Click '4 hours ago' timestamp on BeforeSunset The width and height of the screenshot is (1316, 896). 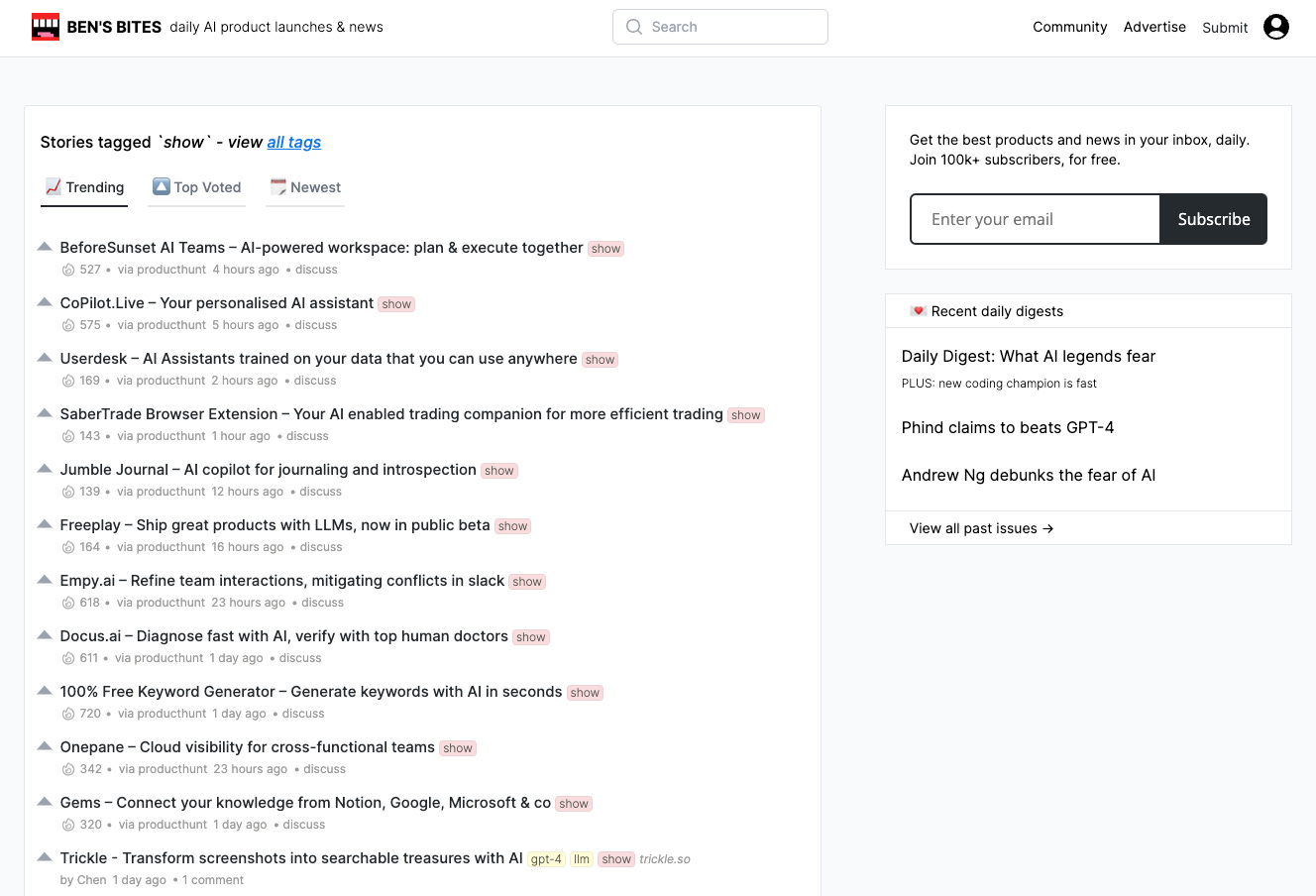point(246,270)
